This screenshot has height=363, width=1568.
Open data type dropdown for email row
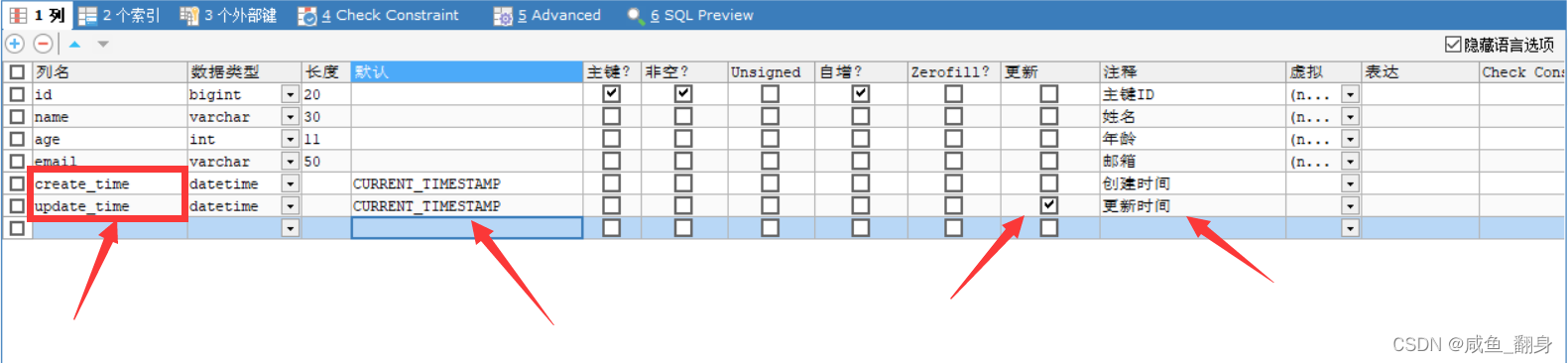pos(290,162)
